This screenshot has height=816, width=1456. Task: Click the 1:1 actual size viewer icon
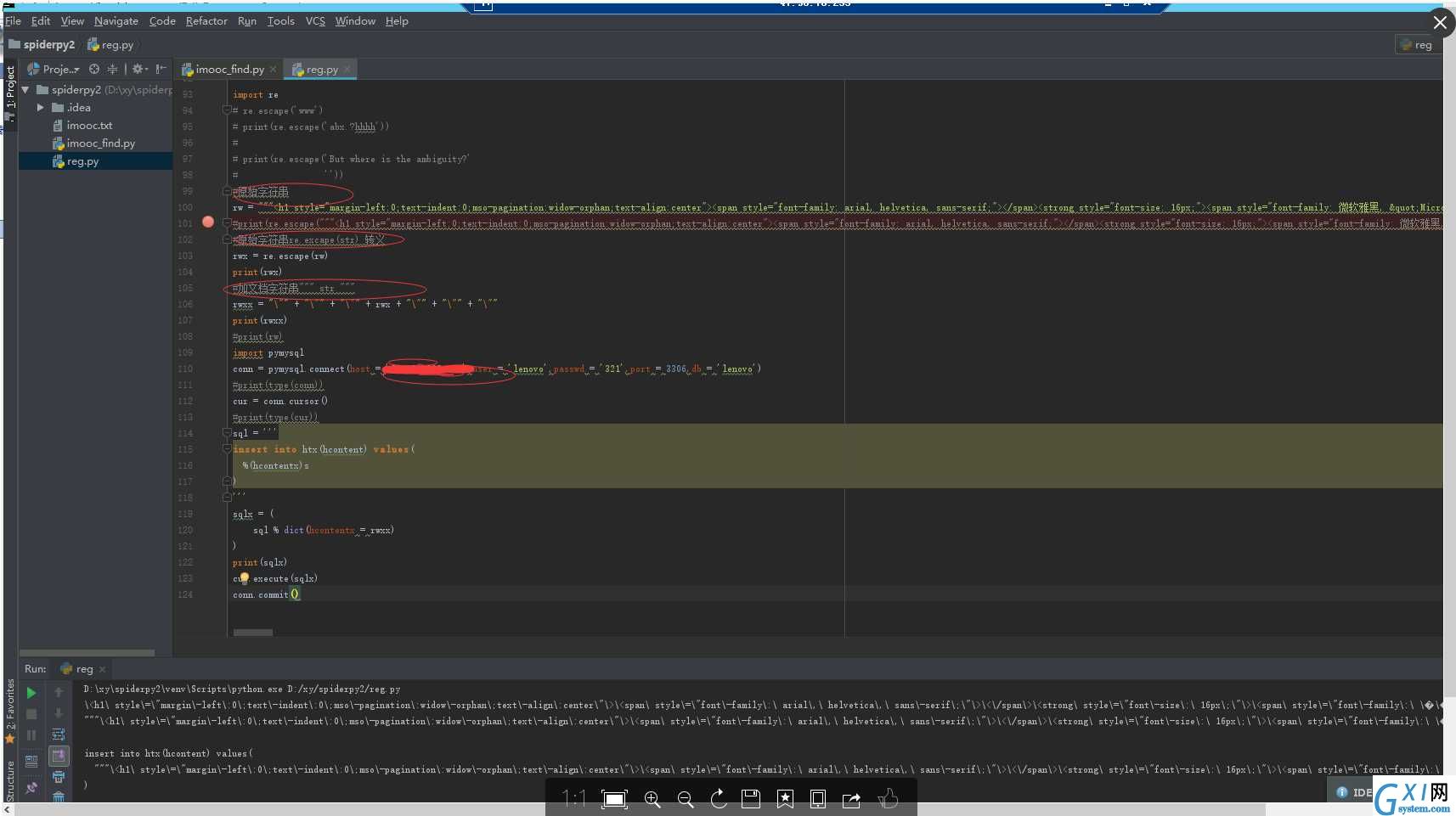[574, 799]
